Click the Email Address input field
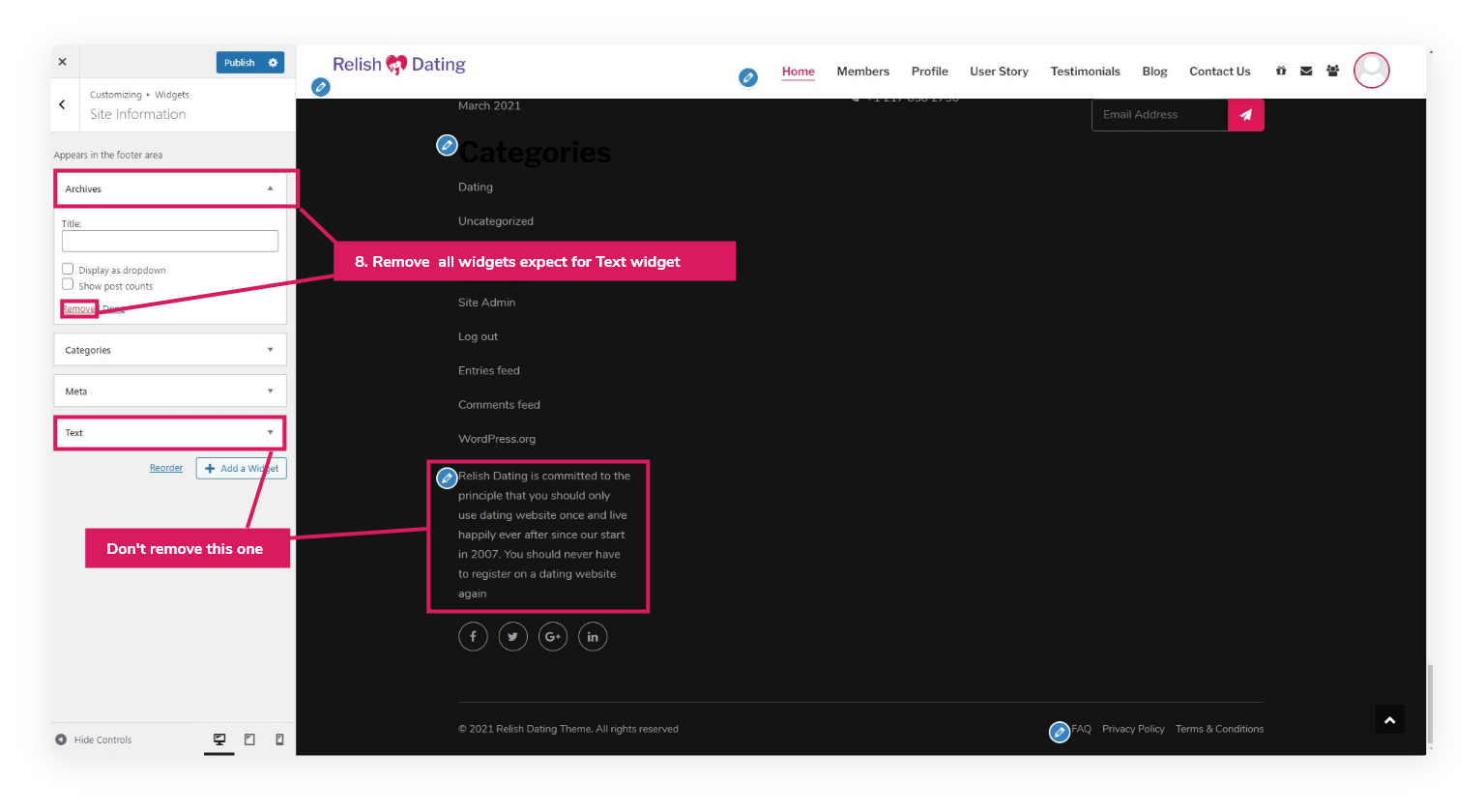Image resolution: width=1484 pixels, height=812 pixels. tap(1160, 114)
